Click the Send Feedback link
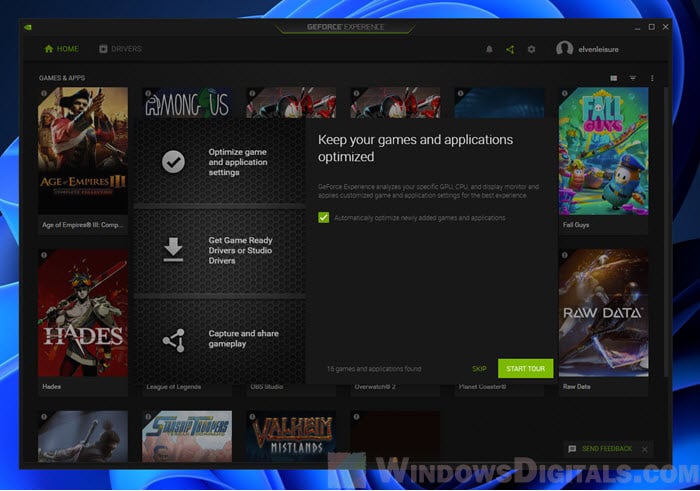The height and width of the screenshot is (491, 700). [607, 449]
